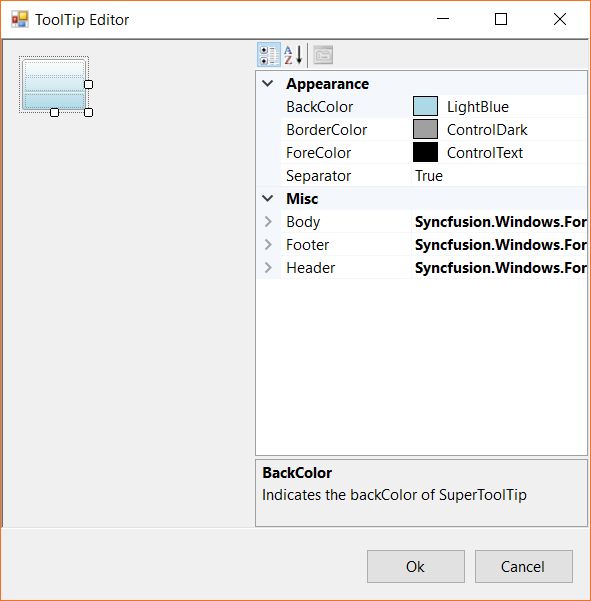The height and width of the screenshot is (601, 591).
Task: Expand the Body property
Action: pyautogui.click(x=268, y=222)
